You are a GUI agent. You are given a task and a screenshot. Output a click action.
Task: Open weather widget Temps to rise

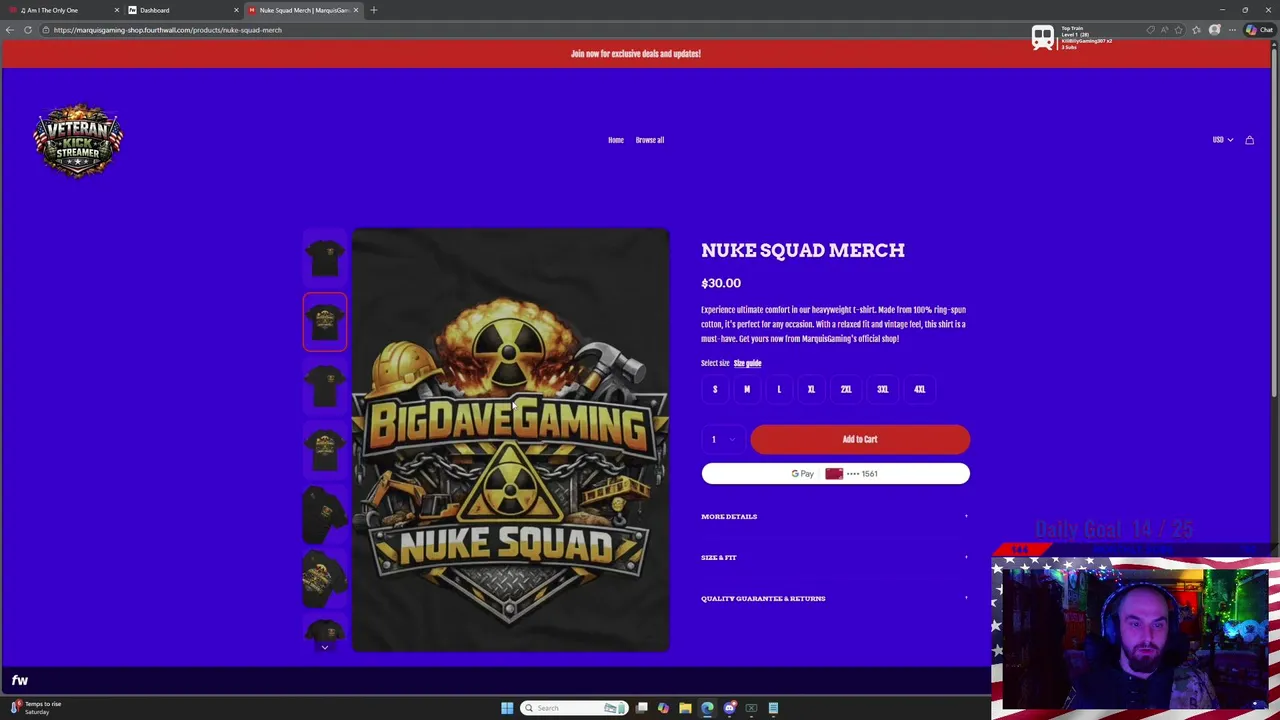[37, 708]
